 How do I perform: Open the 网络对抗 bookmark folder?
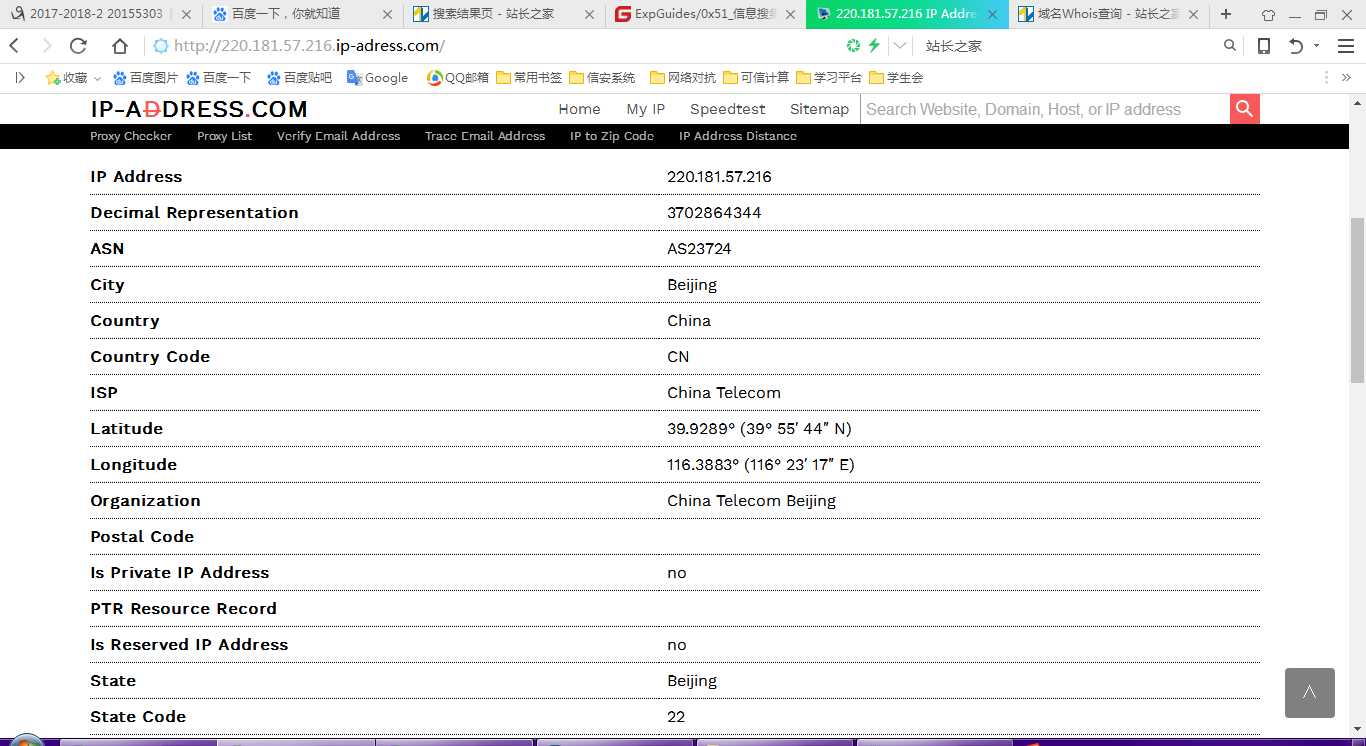[x=684, y=77]
